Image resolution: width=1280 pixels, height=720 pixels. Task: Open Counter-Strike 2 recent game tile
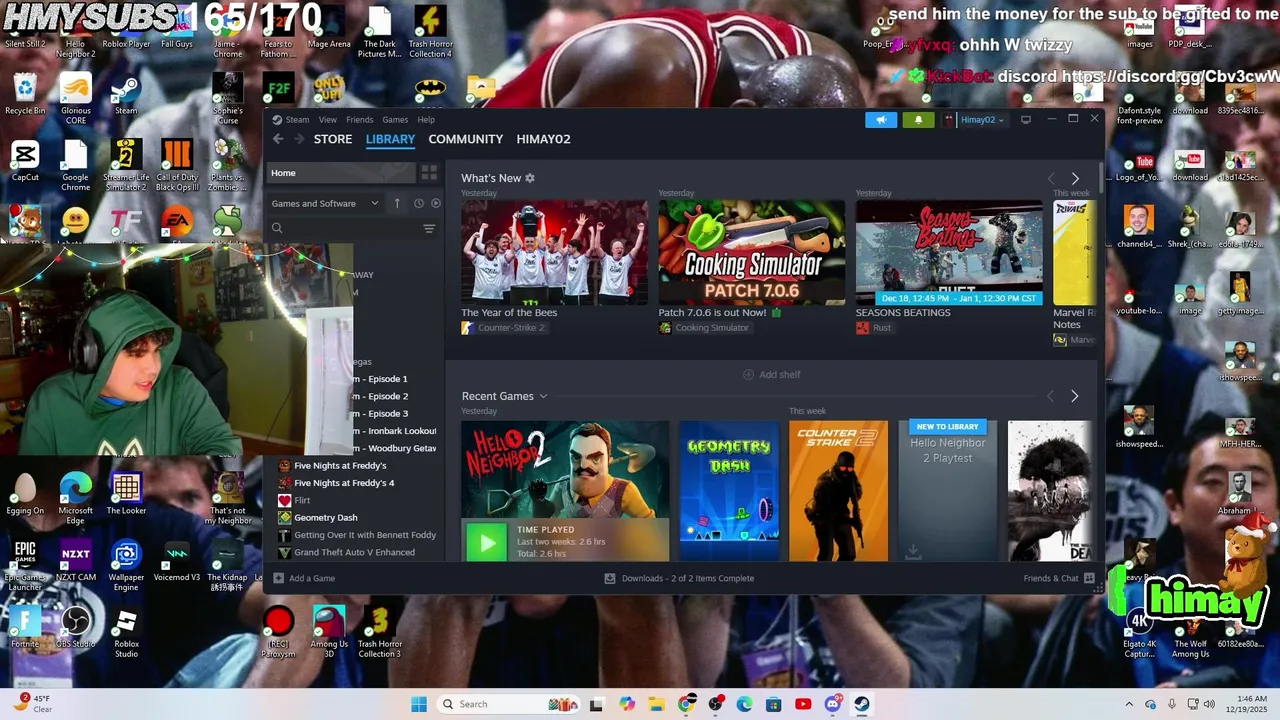[838, 490]
